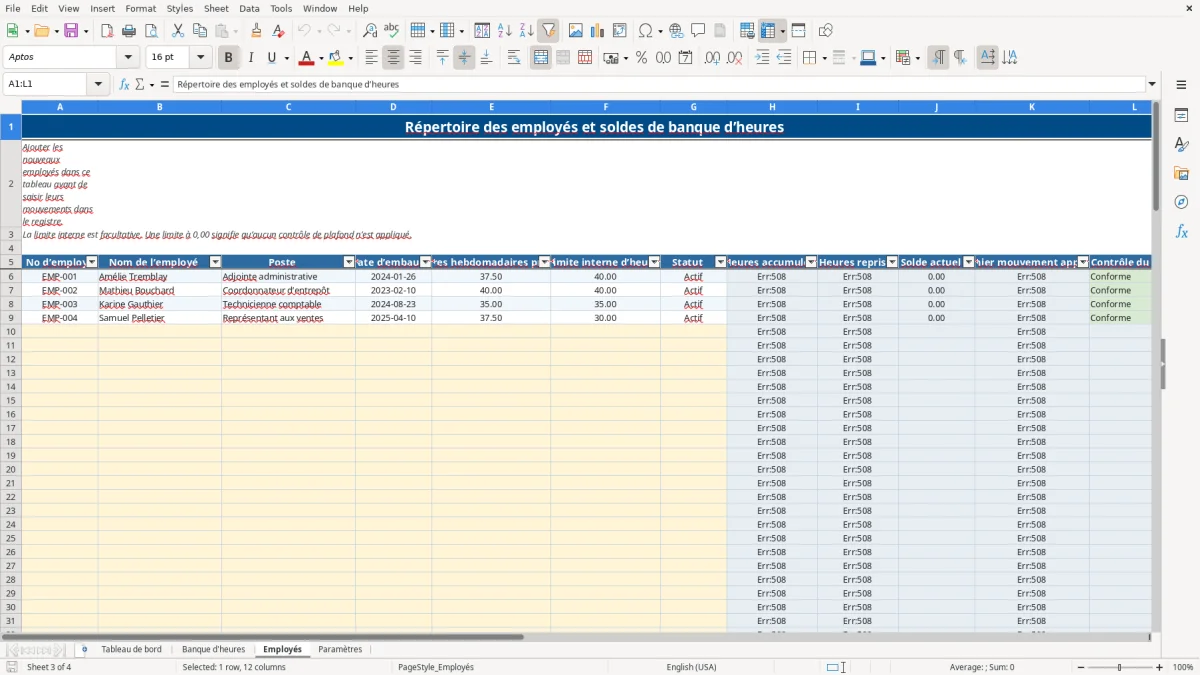Screen dimensions: 1200x675
Task: Toggle center horizontally alignment
Action: (x=394, y=58)
